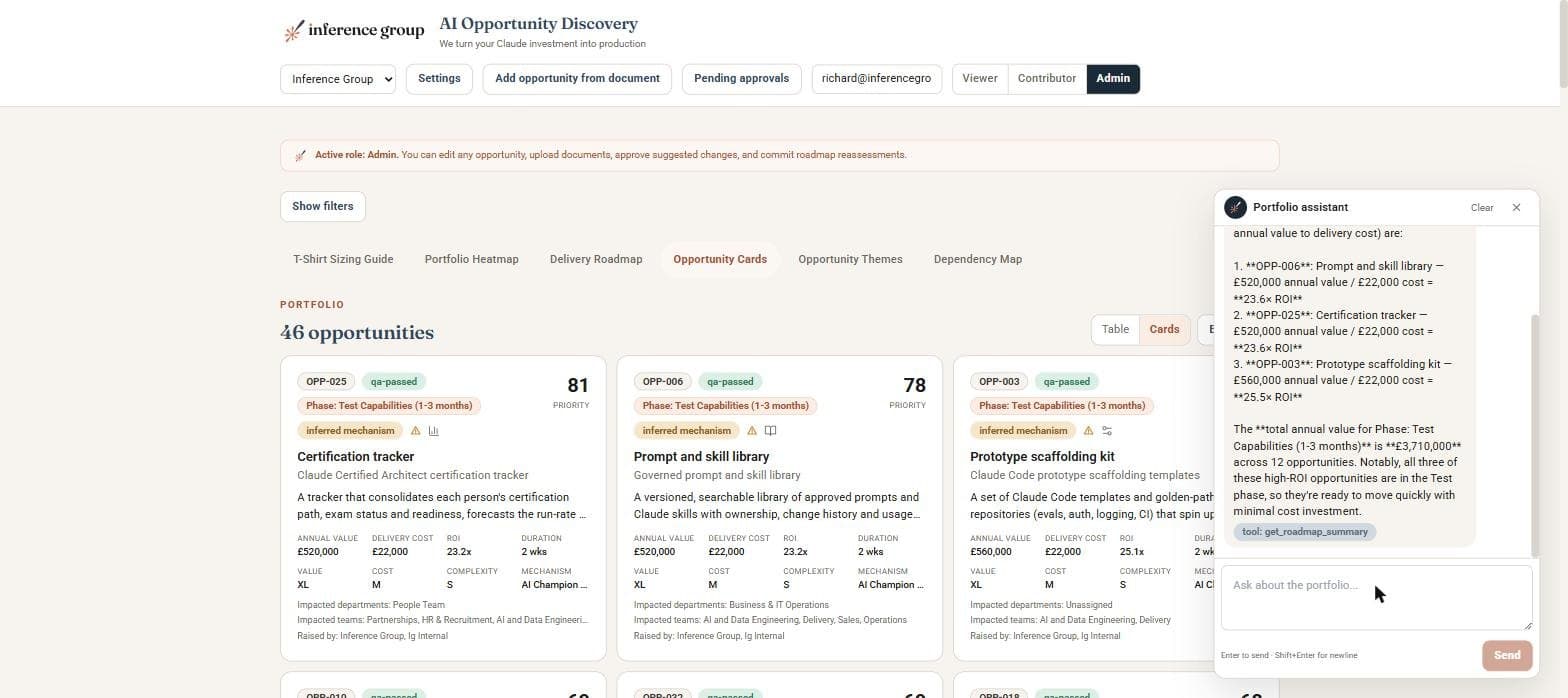
Task: Click the Phase badge on Certification tracker card
Action: coord(389,406)
